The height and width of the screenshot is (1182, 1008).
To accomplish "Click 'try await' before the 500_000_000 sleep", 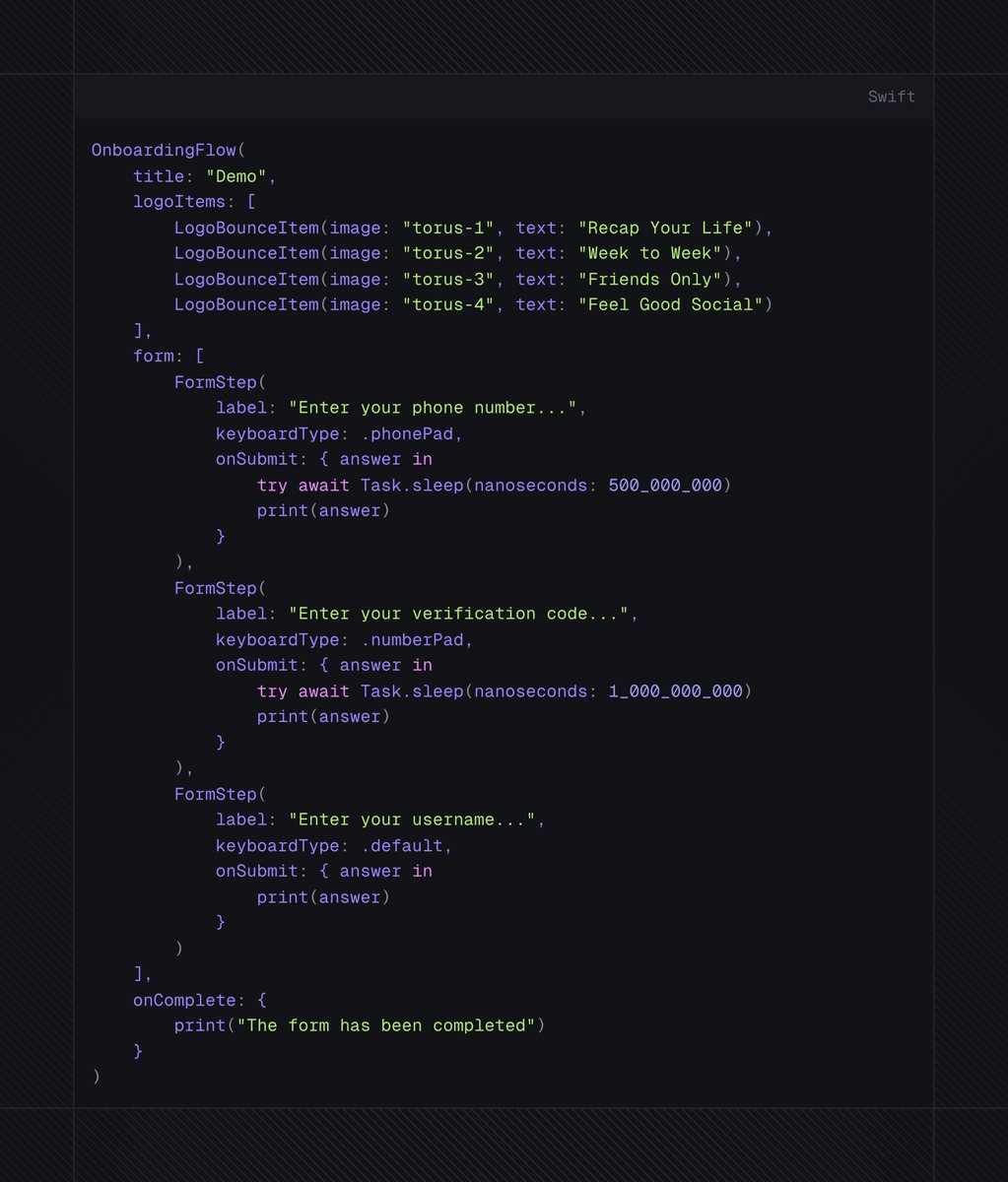I will coord(303,485).
